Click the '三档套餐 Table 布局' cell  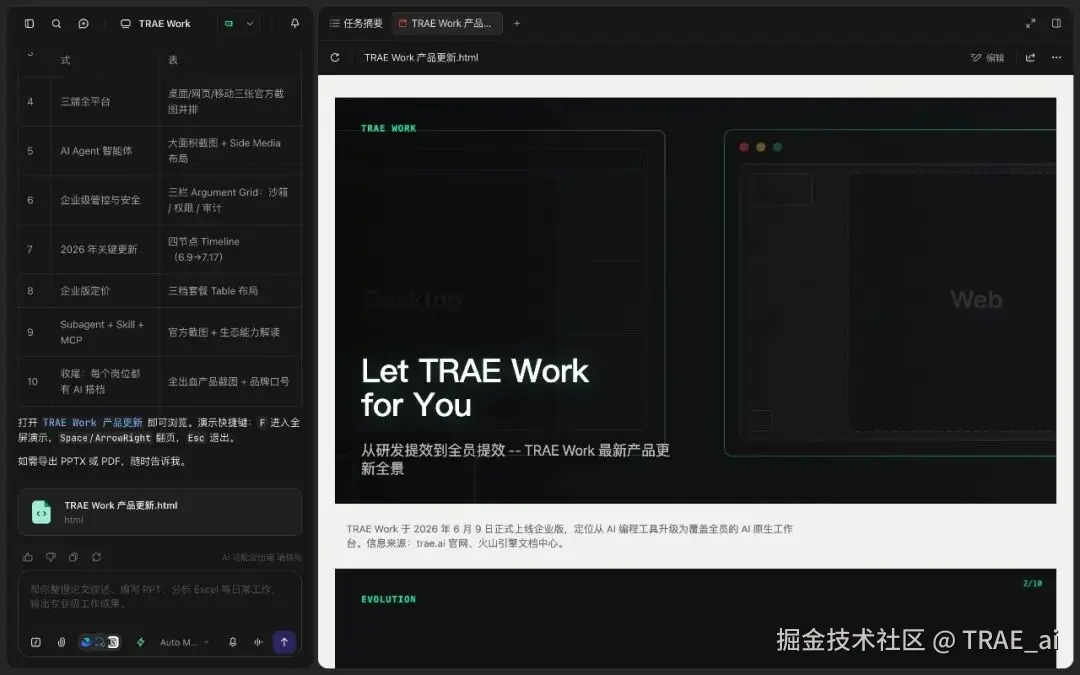[x=230, y=291]
